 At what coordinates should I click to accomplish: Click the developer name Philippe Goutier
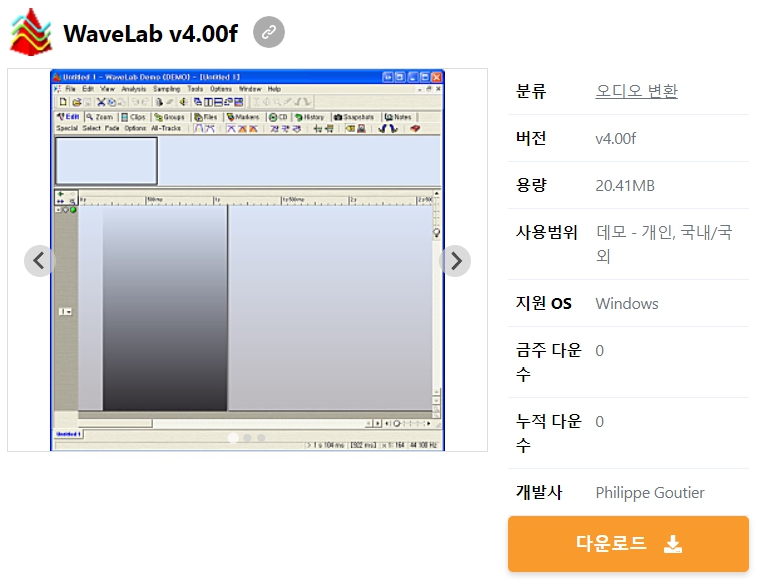(650, 492)
